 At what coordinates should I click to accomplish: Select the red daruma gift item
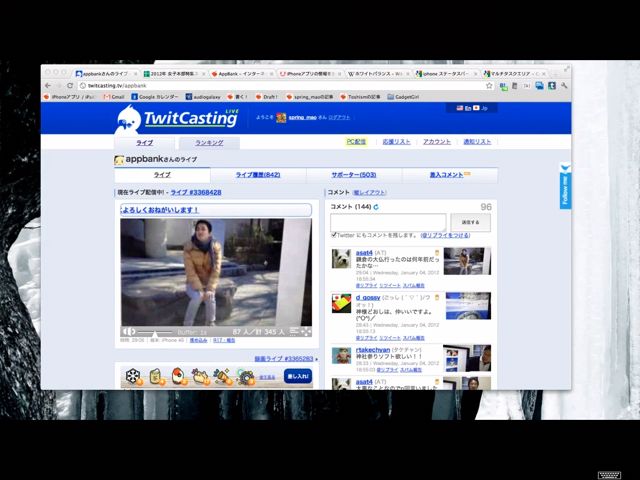coord(179,376)
